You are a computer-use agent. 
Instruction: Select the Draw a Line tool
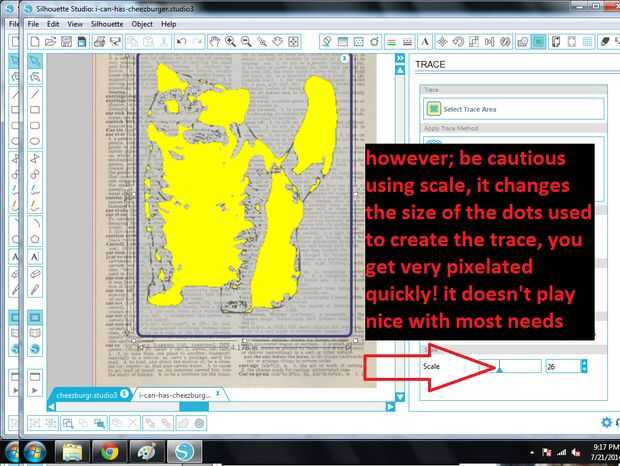[x=35, y=94]
